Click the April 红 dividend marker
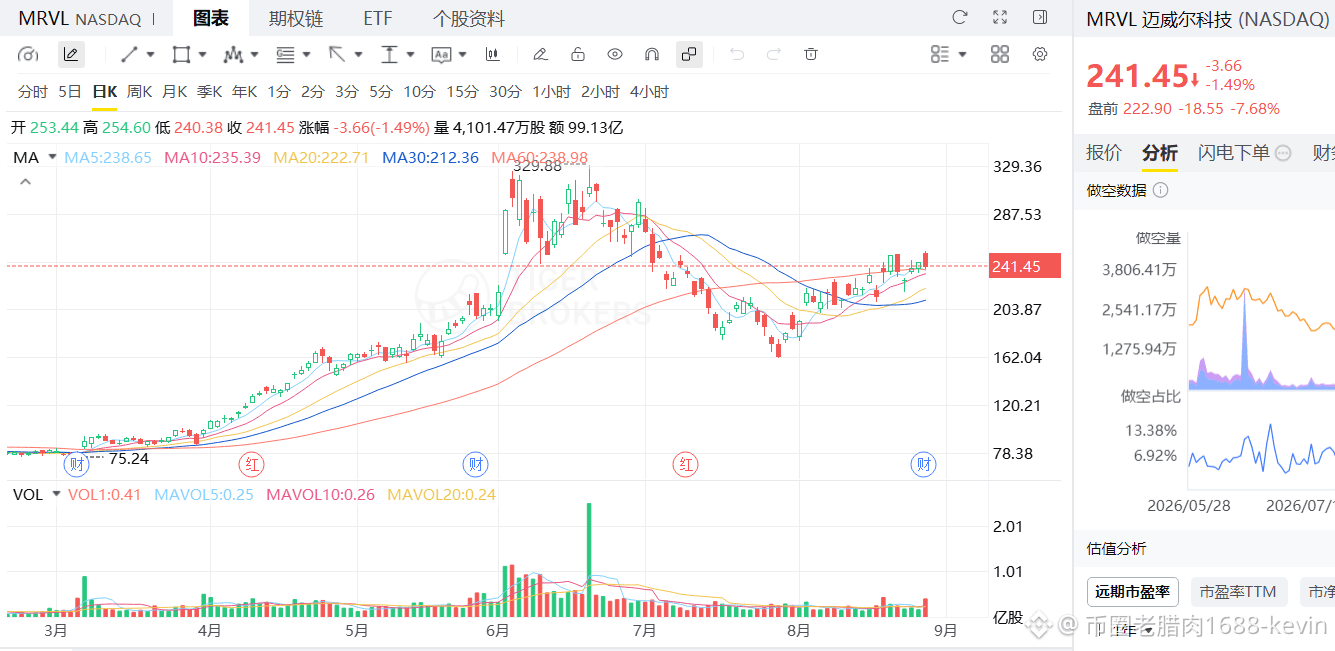The height and width of the screenshot is (651, 1335). click(x=251, y=464)
